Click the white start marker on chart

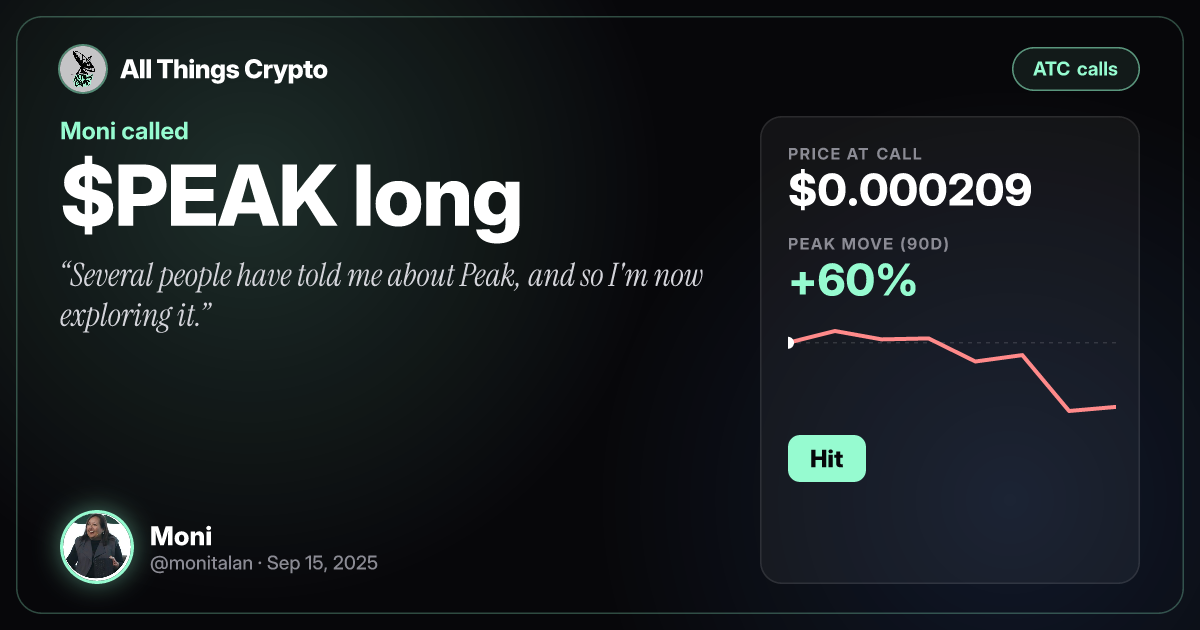click(x=790, y=343)
